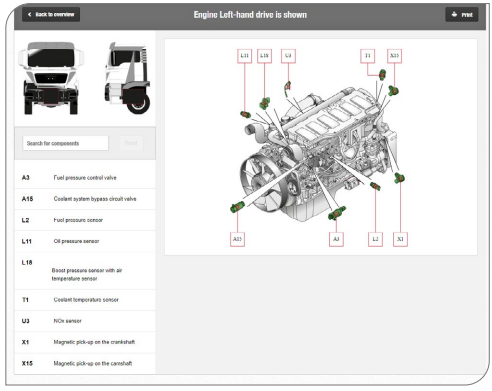
Task: Click the green L18 boost pressure sensor icon
Action: [265, 103]
